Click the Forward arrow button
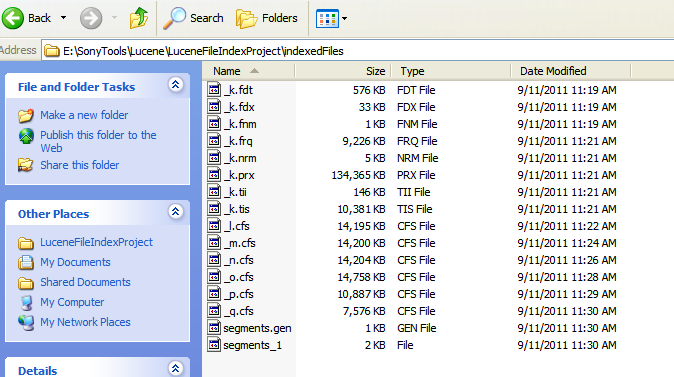The width and height of the screenshot is (674, 377). 91,18
